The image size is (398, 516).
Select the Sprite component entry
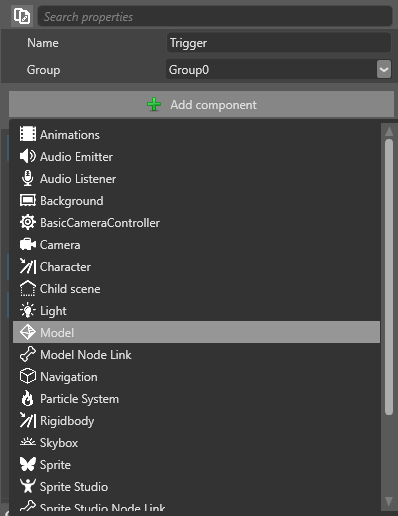point(196,465)
